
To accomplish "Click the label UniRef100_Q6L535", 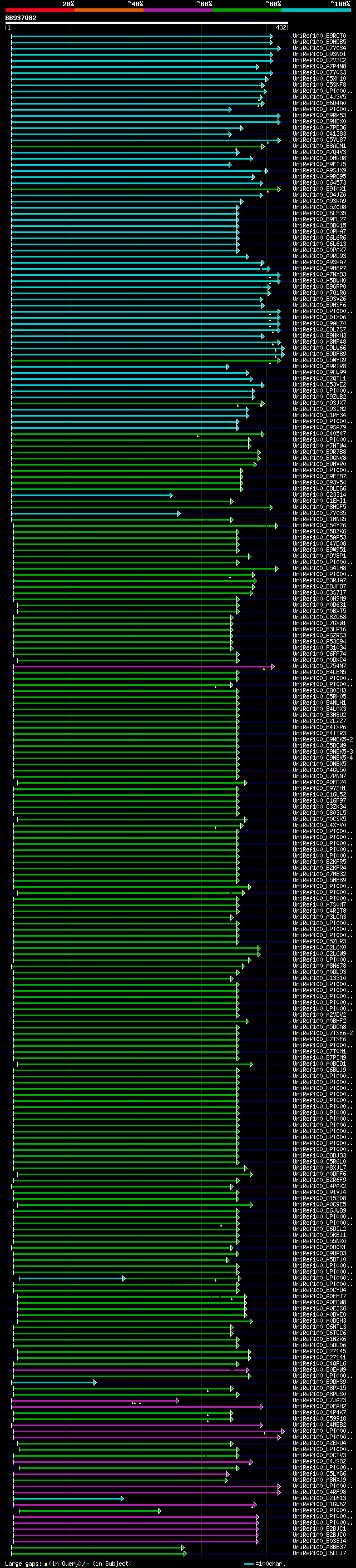I will tap(319, 213).
